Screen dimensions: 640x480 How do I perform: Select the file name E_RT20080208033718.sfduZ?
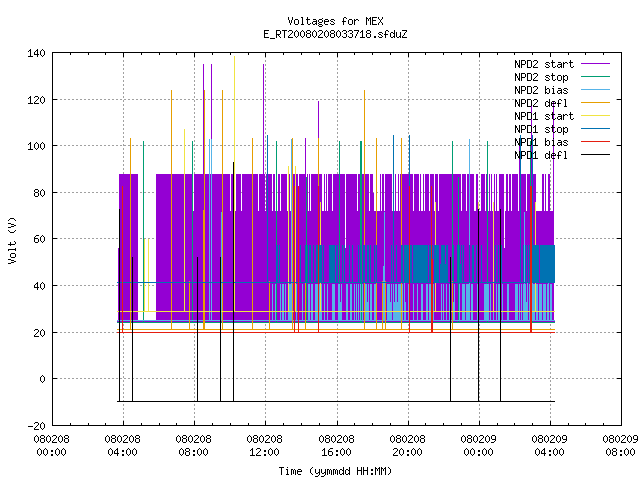pyautogui.click(x=335, y=34)
